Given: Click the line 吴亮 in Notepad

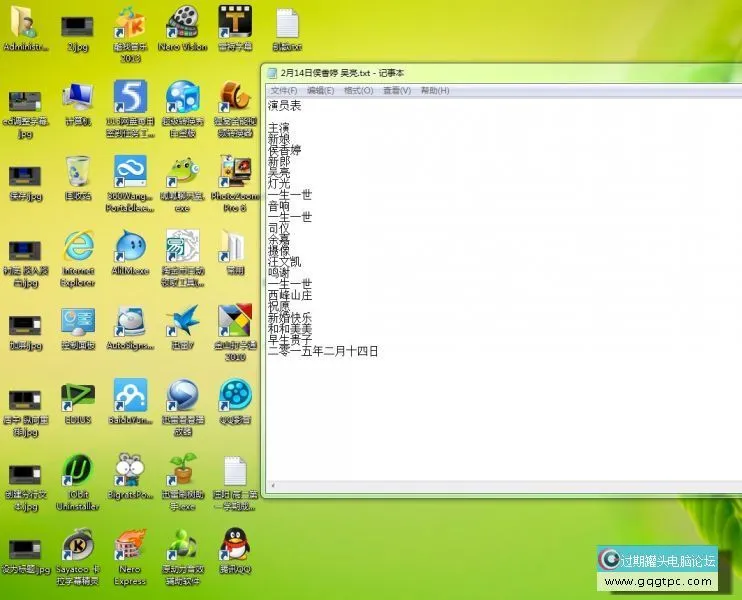Looking at the screenshot, I should pyautogui.click(x=279, y=173).
